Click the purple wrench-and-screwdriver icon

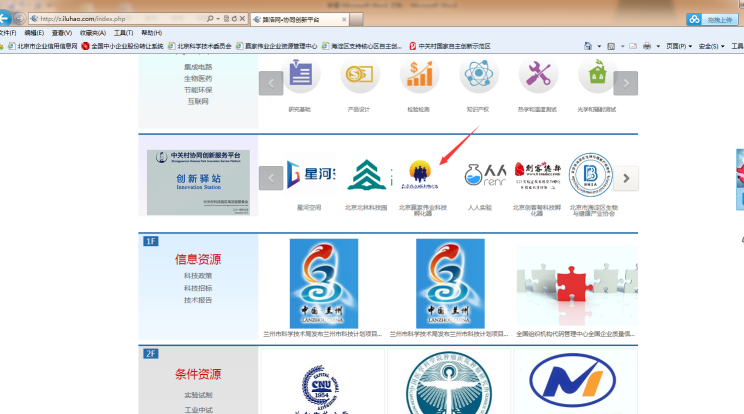pyautogui.click(x=538, y=74)
